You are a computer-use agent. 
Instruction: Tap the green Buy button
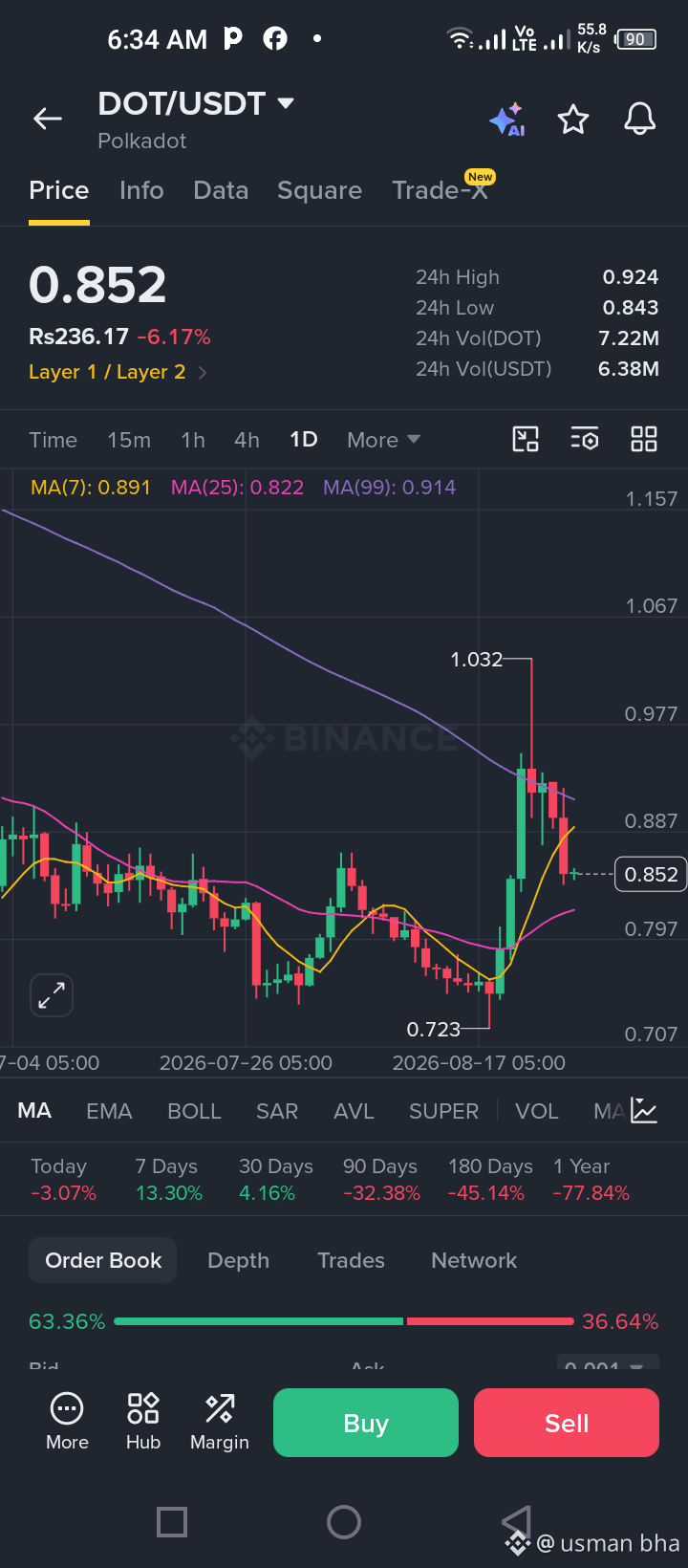[x=366, y=1423]
